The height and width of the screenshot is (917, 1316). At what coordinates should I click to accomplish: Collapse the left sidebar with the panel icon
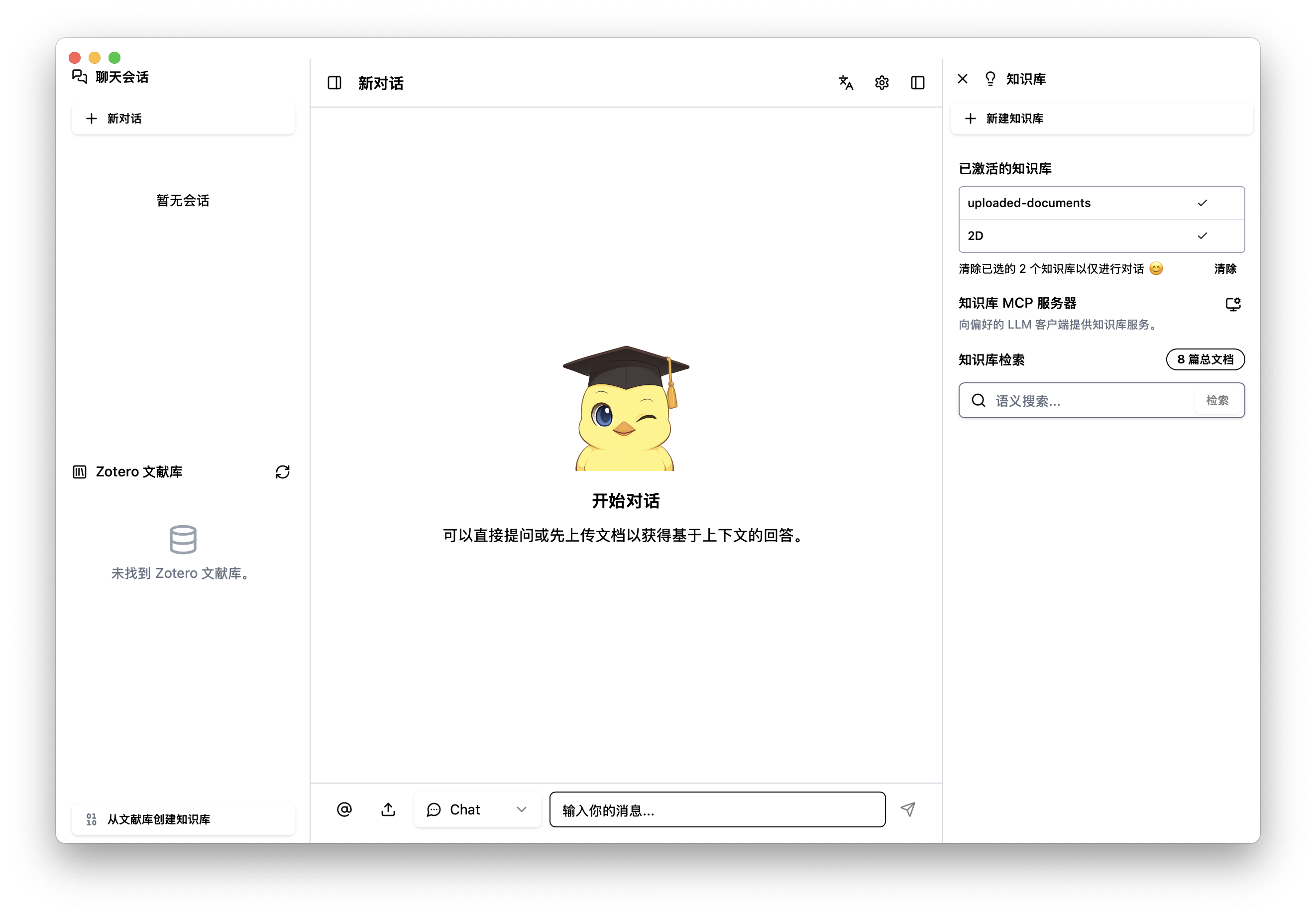point(335,83)
